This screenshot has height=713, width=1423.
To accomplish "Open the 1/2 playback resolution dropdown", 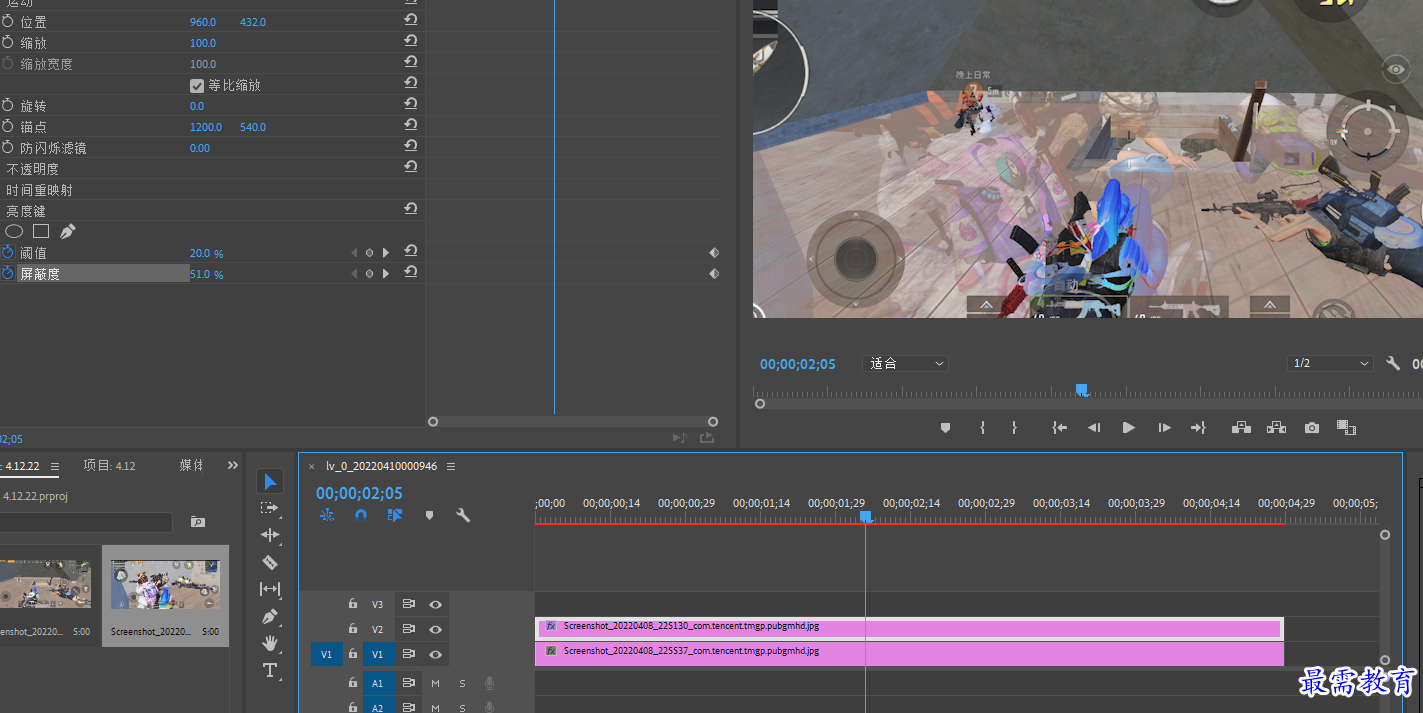I will [x=1330, y=363].
